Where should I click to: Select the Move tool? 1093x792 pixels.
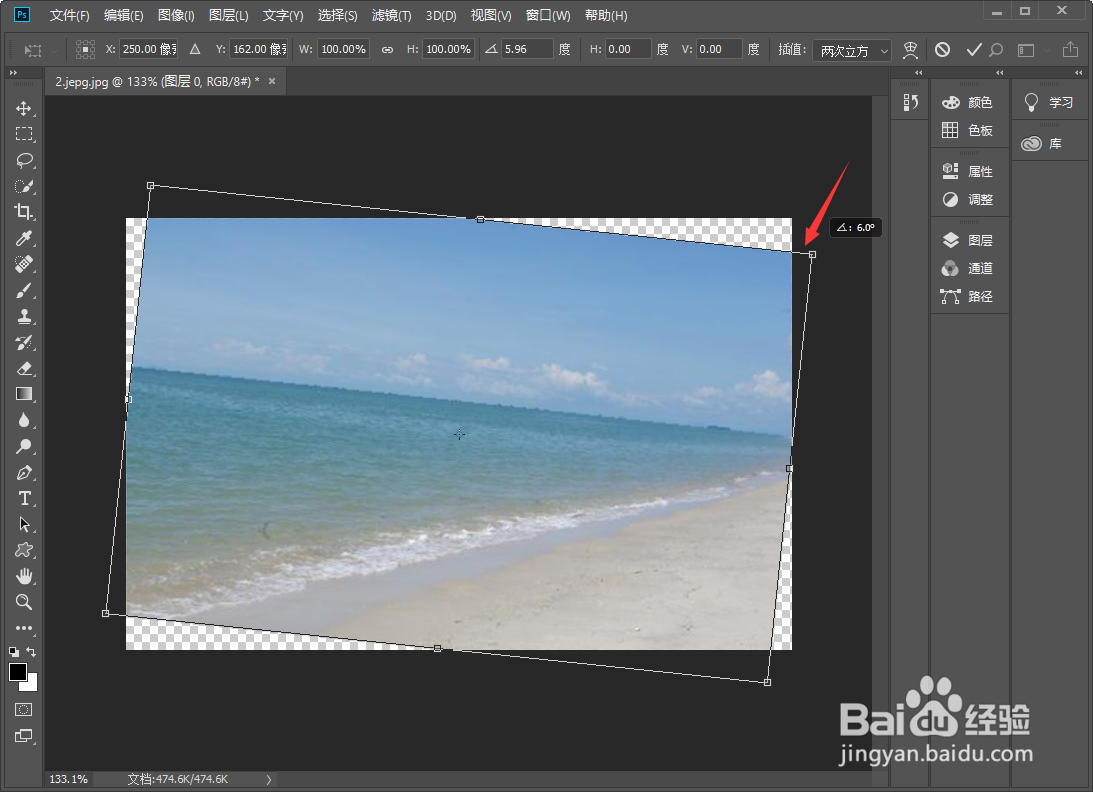point(24,109)
